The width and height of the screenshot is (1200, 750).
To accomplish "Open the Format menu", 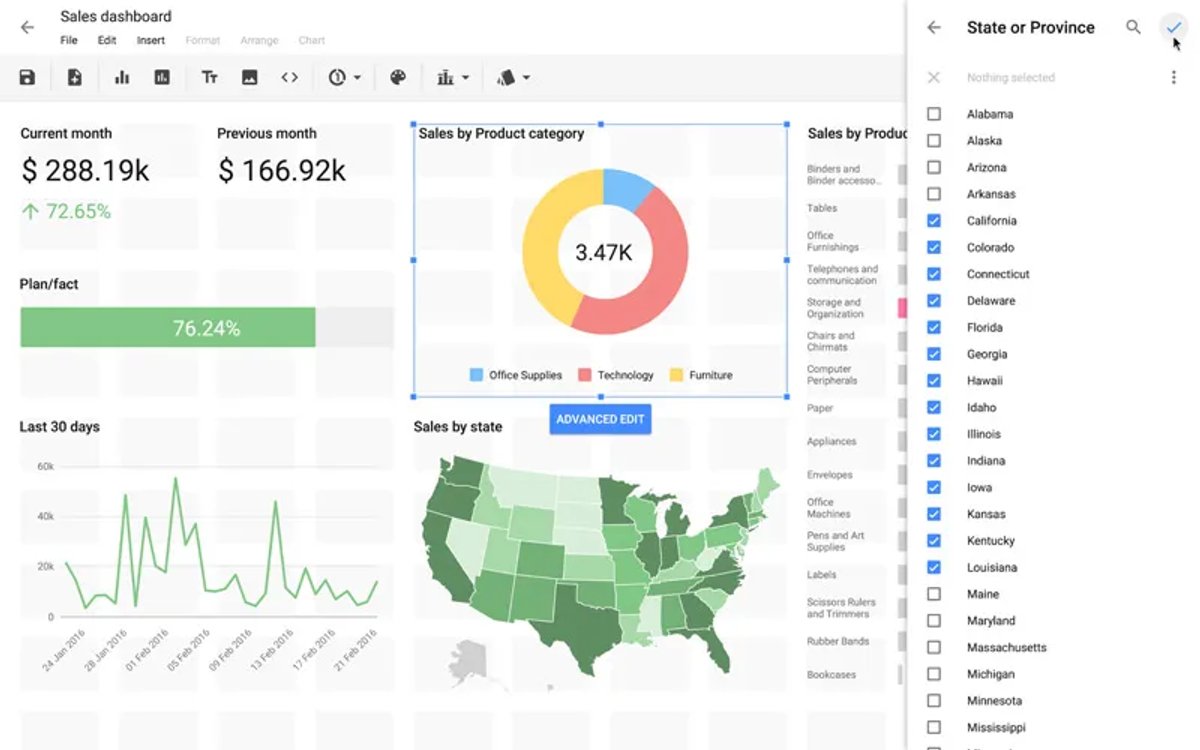I will tap(203, 41).
